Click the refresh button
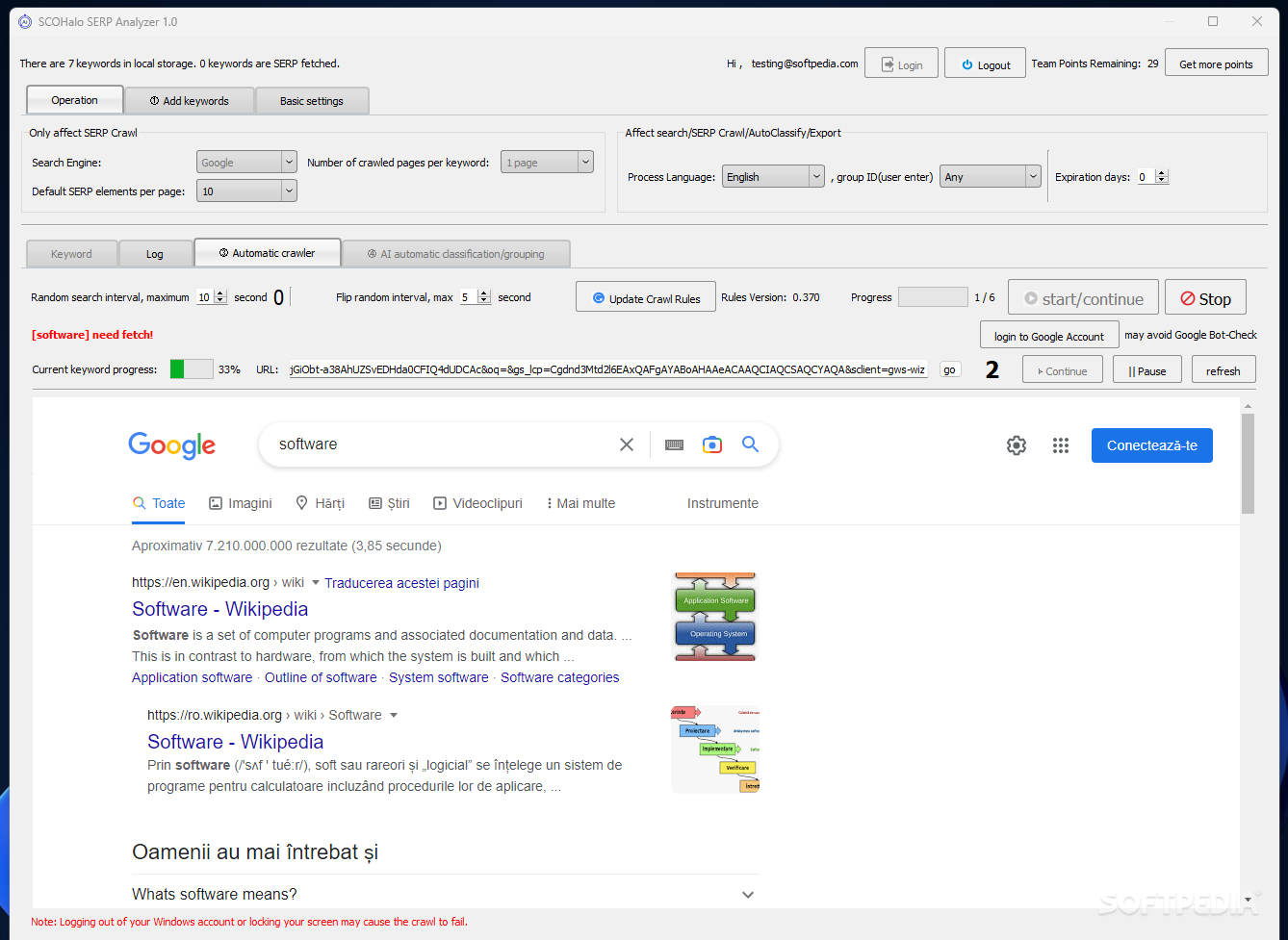 pyautogui.click(x=1224, y=370)
